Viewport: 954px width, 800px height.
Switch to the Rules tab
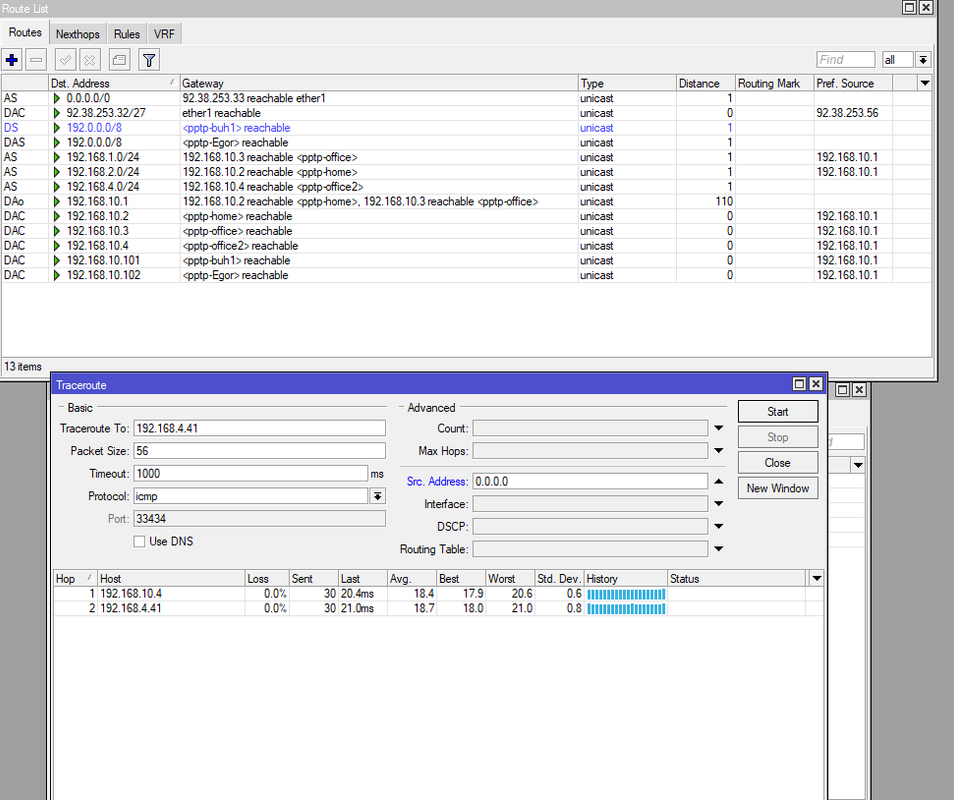pyautogui.click(x=127, y=34)
